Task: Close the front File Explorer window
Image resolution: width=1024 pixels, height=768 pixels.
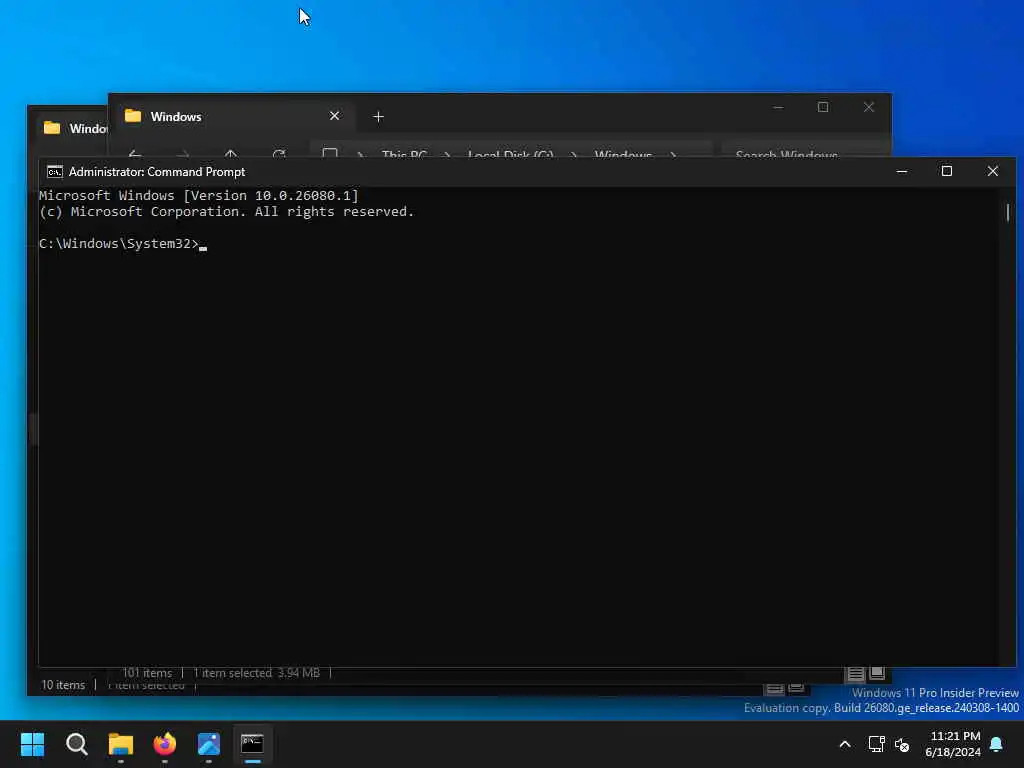Action: click(x=869, y=107)
